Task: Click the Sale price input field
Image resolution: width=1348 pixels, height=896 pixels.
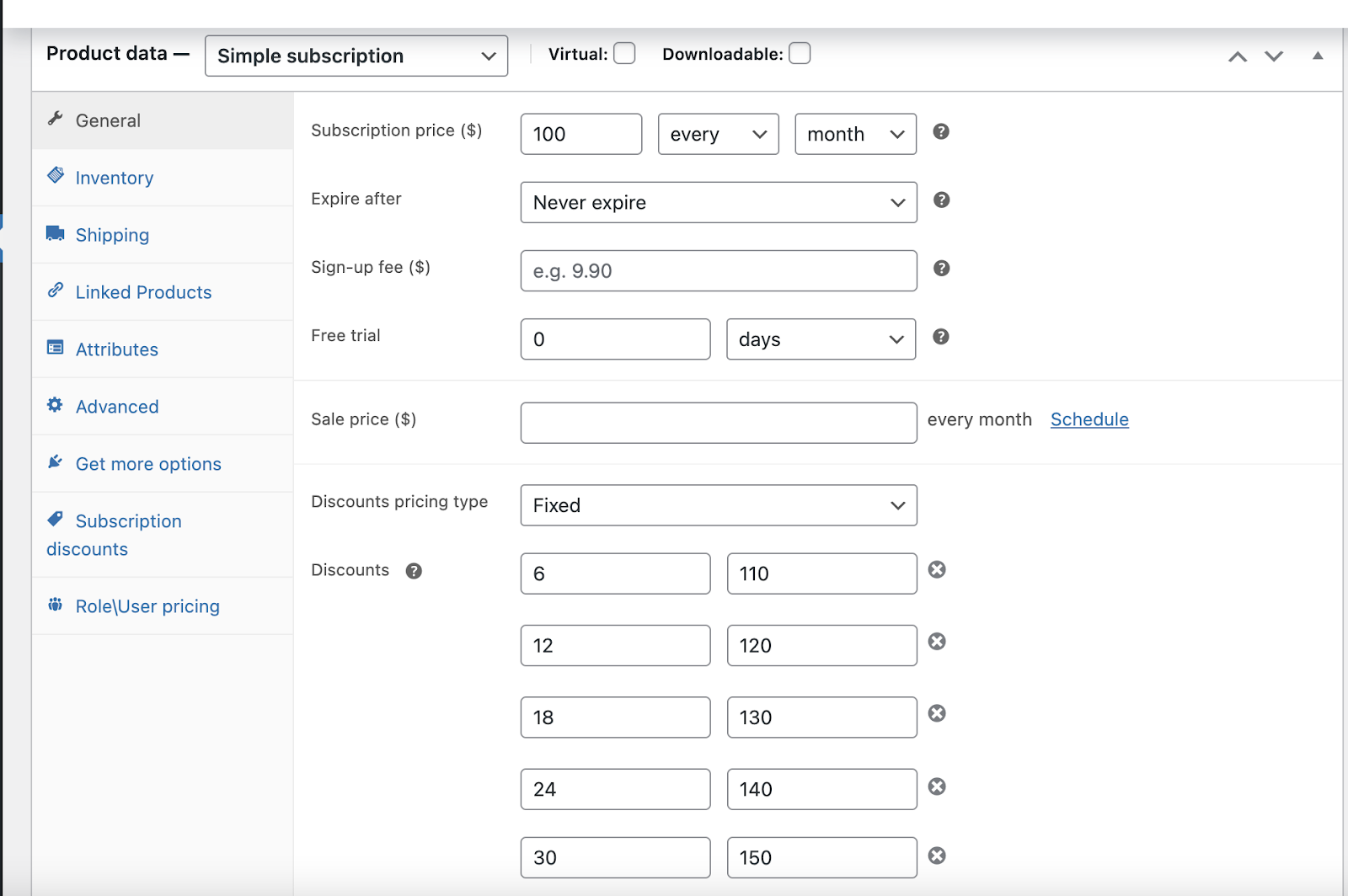Action: click(719, 423)
